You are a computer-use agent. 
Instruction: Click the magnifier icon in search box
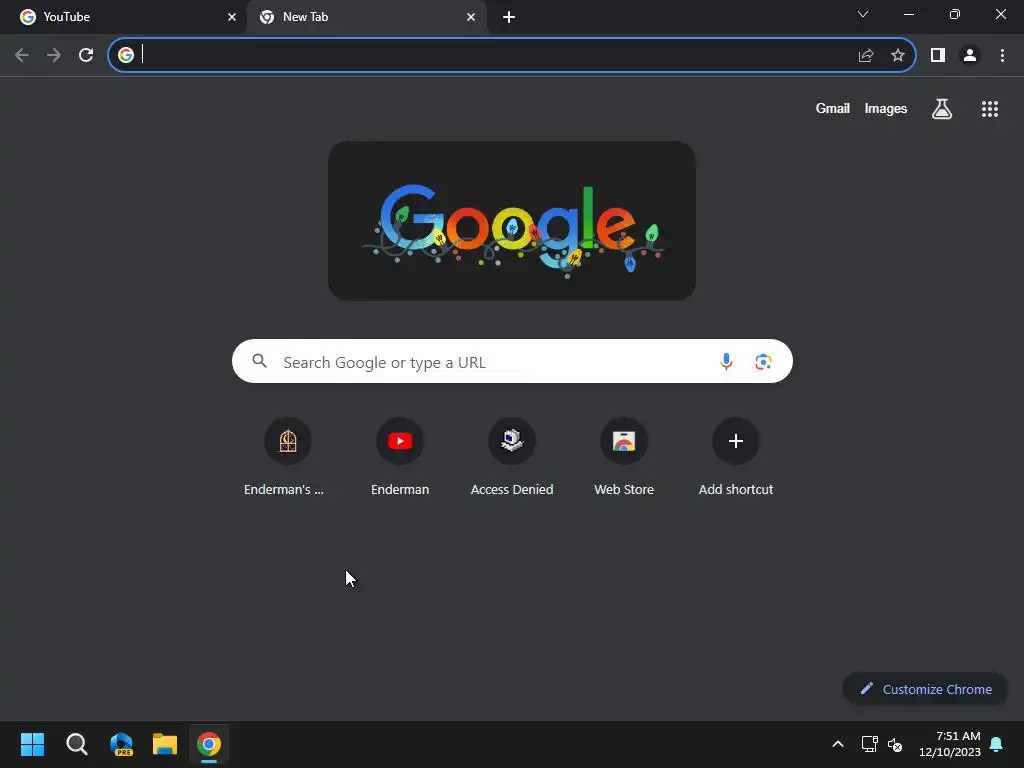click(x=259, y=361)
